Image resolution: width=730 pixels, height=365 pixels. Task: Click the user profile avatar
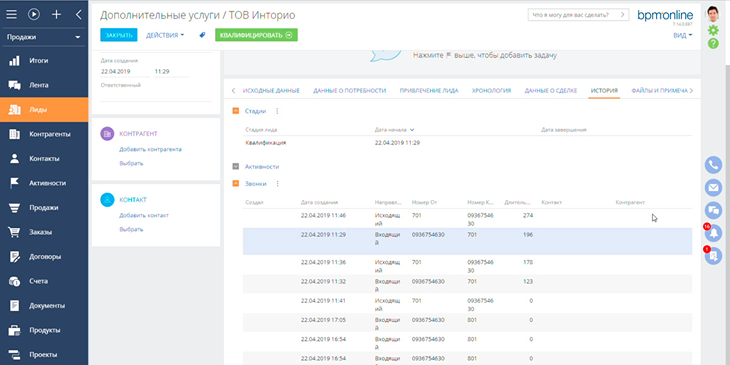click(x=713, y=14)
